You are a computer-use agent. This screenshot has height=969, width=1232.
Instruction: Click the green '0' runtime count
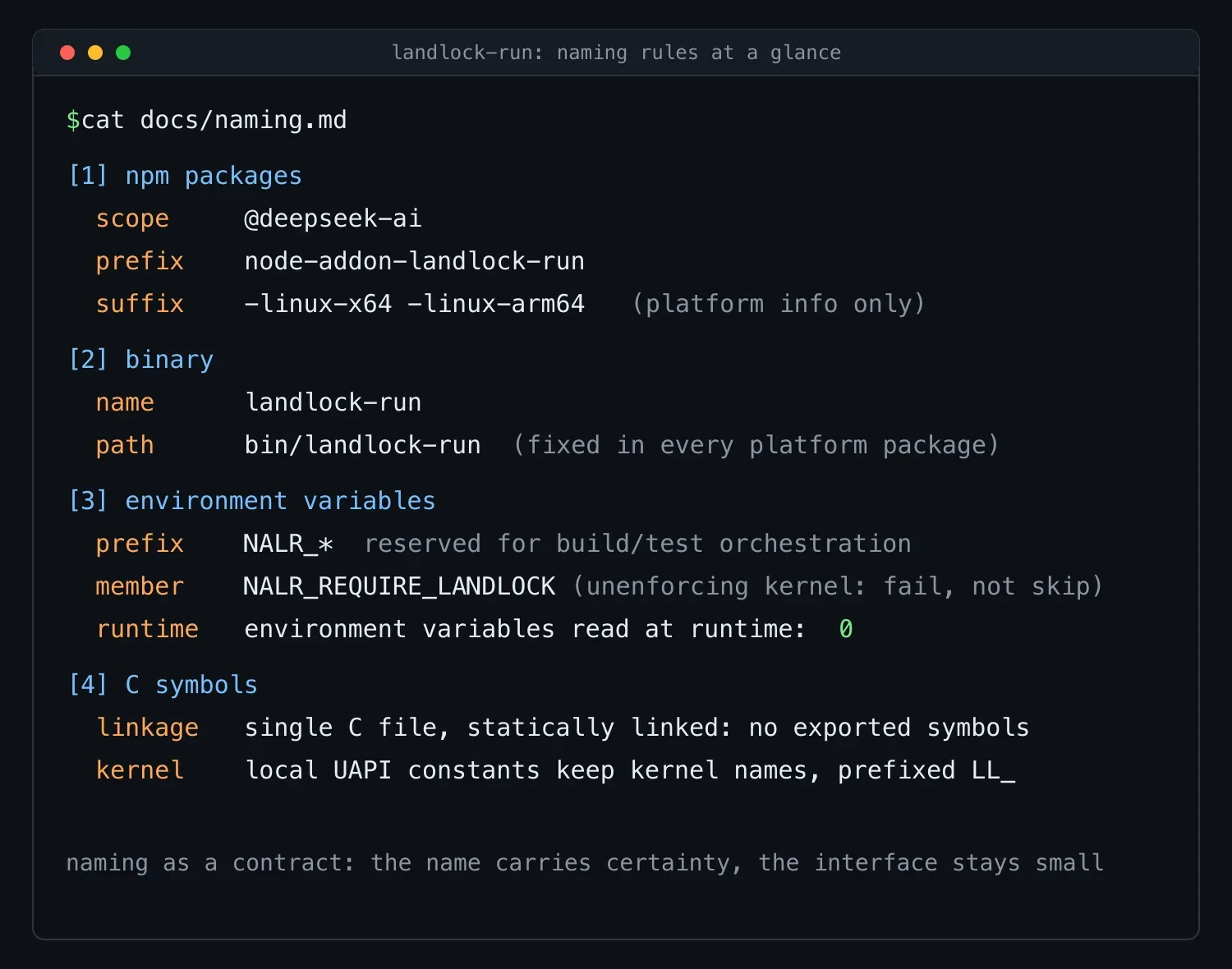pyautogui.click(x=846, y=629)
